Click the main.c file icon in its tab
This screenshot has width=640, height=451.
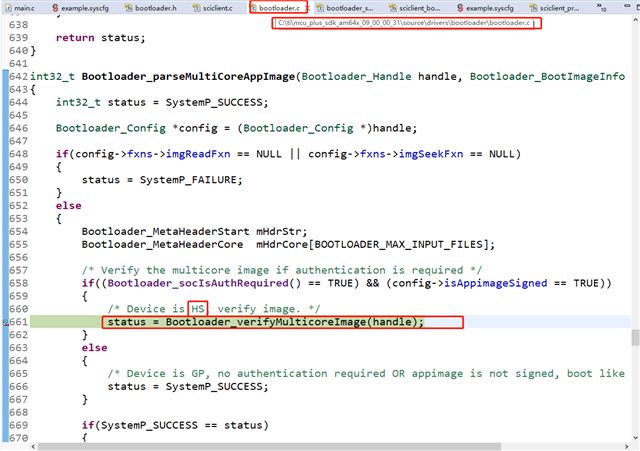click(x=9, y=8)
